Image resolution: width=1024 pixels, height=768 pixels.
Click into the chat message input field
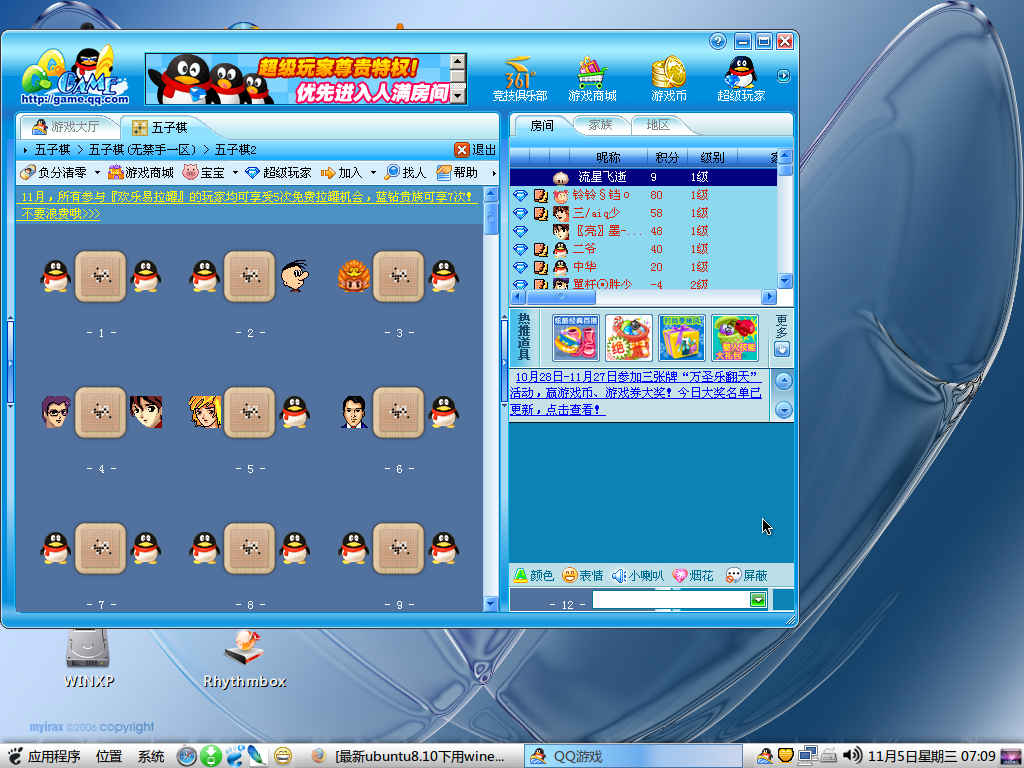pyautogui.click(x=671, y=600)
